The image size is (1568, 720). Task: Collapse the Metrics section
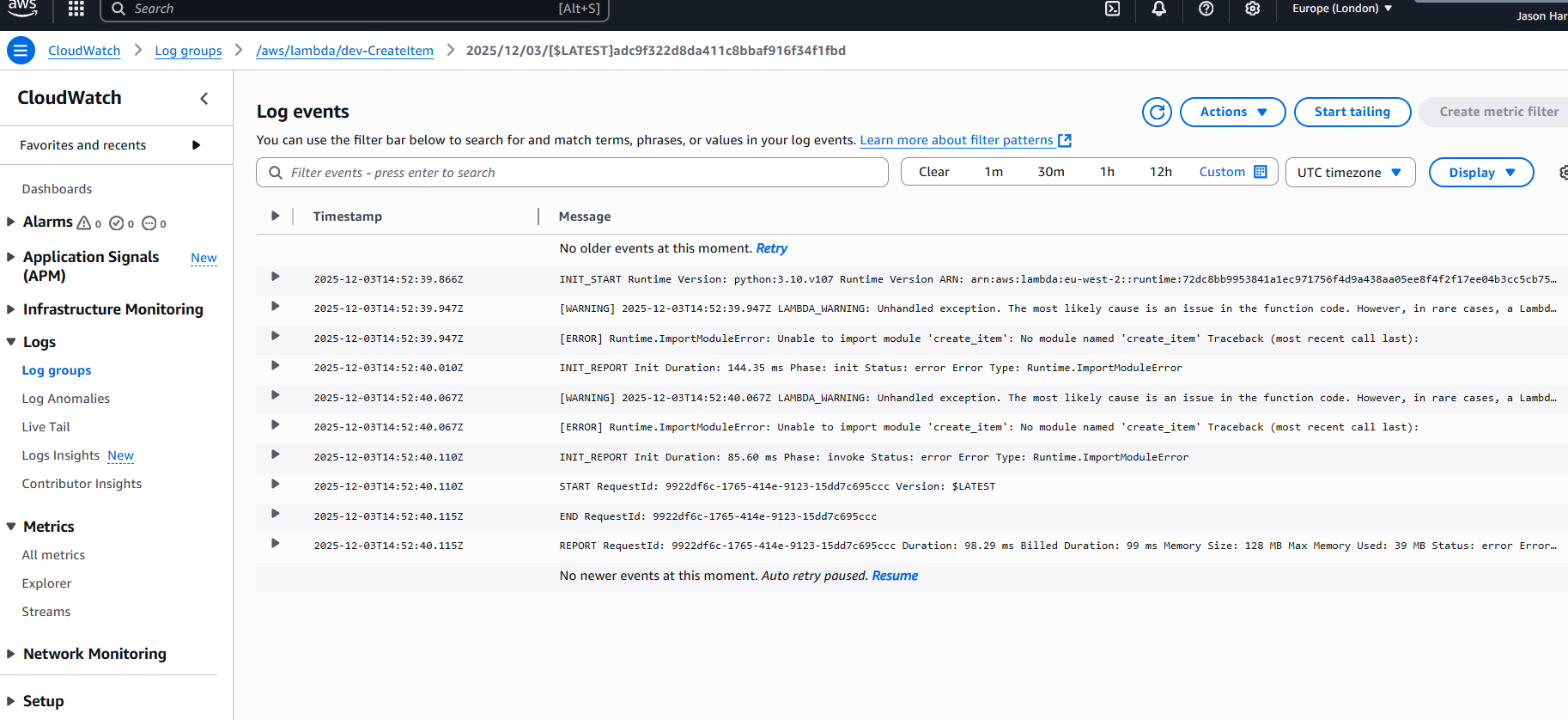[11, 527]
